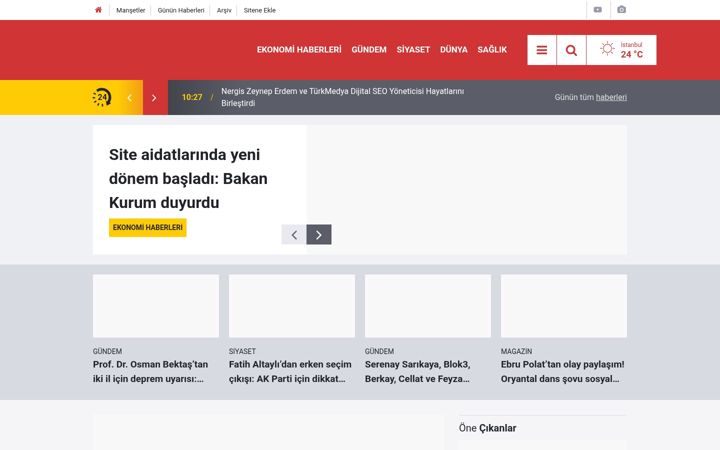Click the underlined haberleri link
The image size is (720, 450).
pyautogui.click(x=611, y=97)
